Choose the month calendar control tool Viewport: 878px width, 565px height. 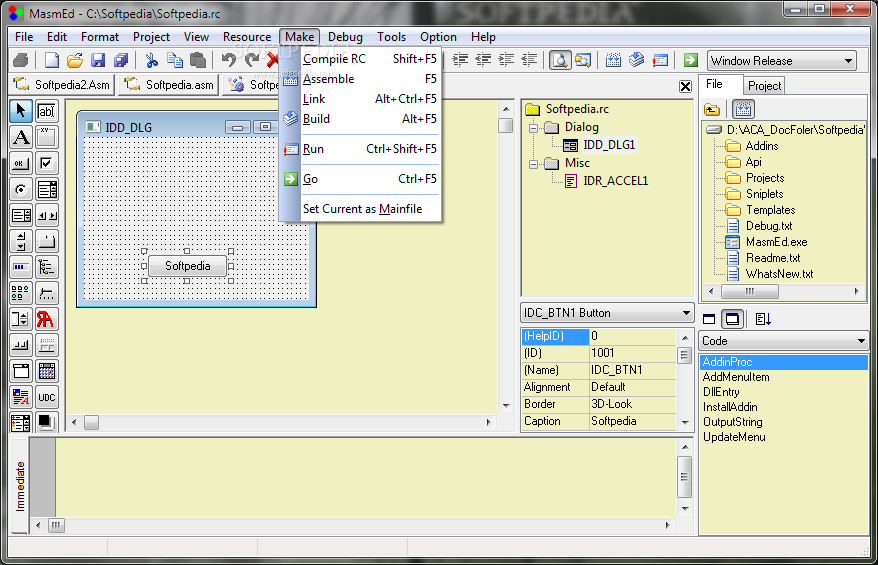coord(46,371)
